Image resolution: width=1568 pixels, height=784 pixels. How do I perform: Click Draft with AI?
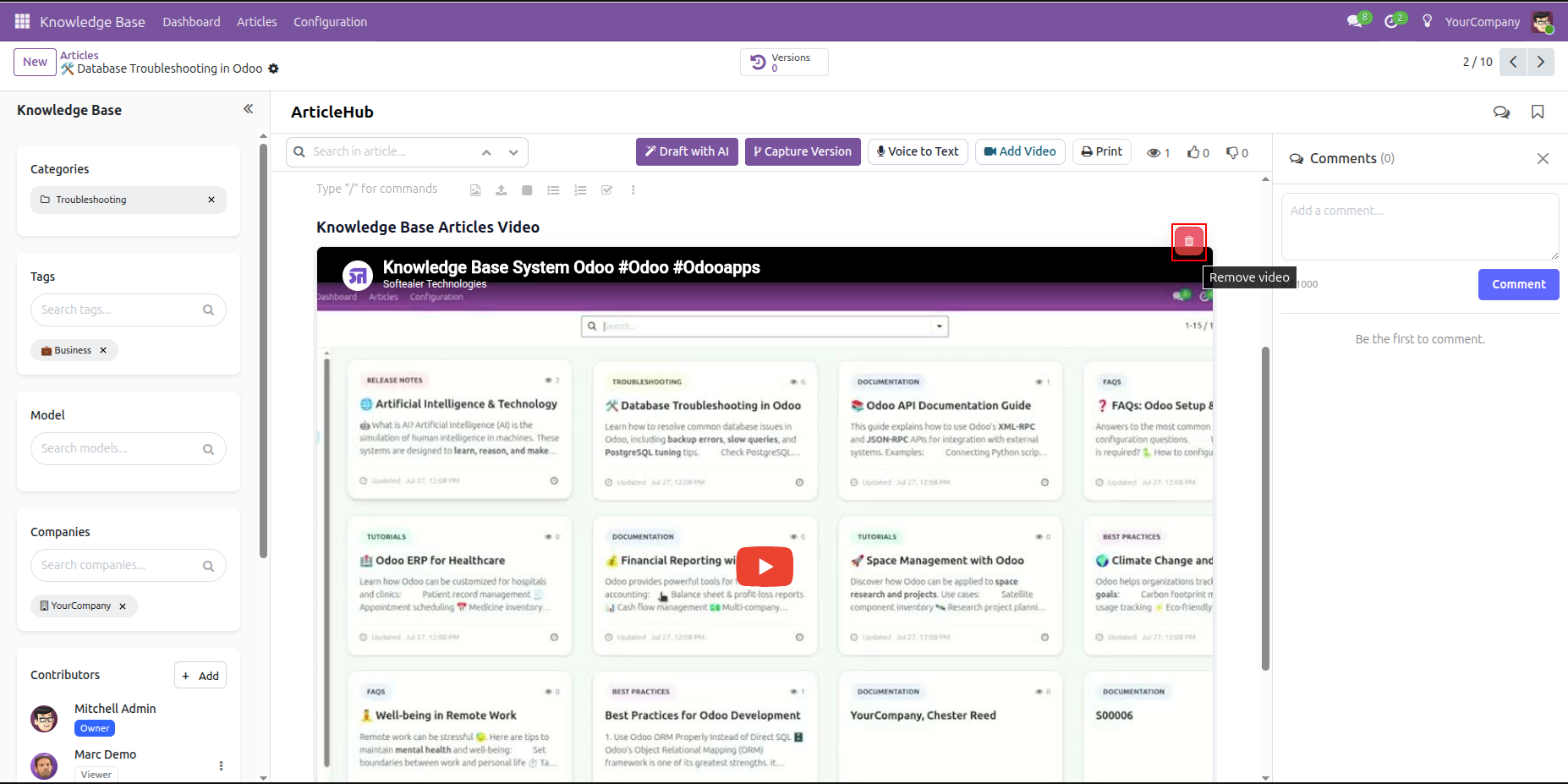(x=687, y=151)
